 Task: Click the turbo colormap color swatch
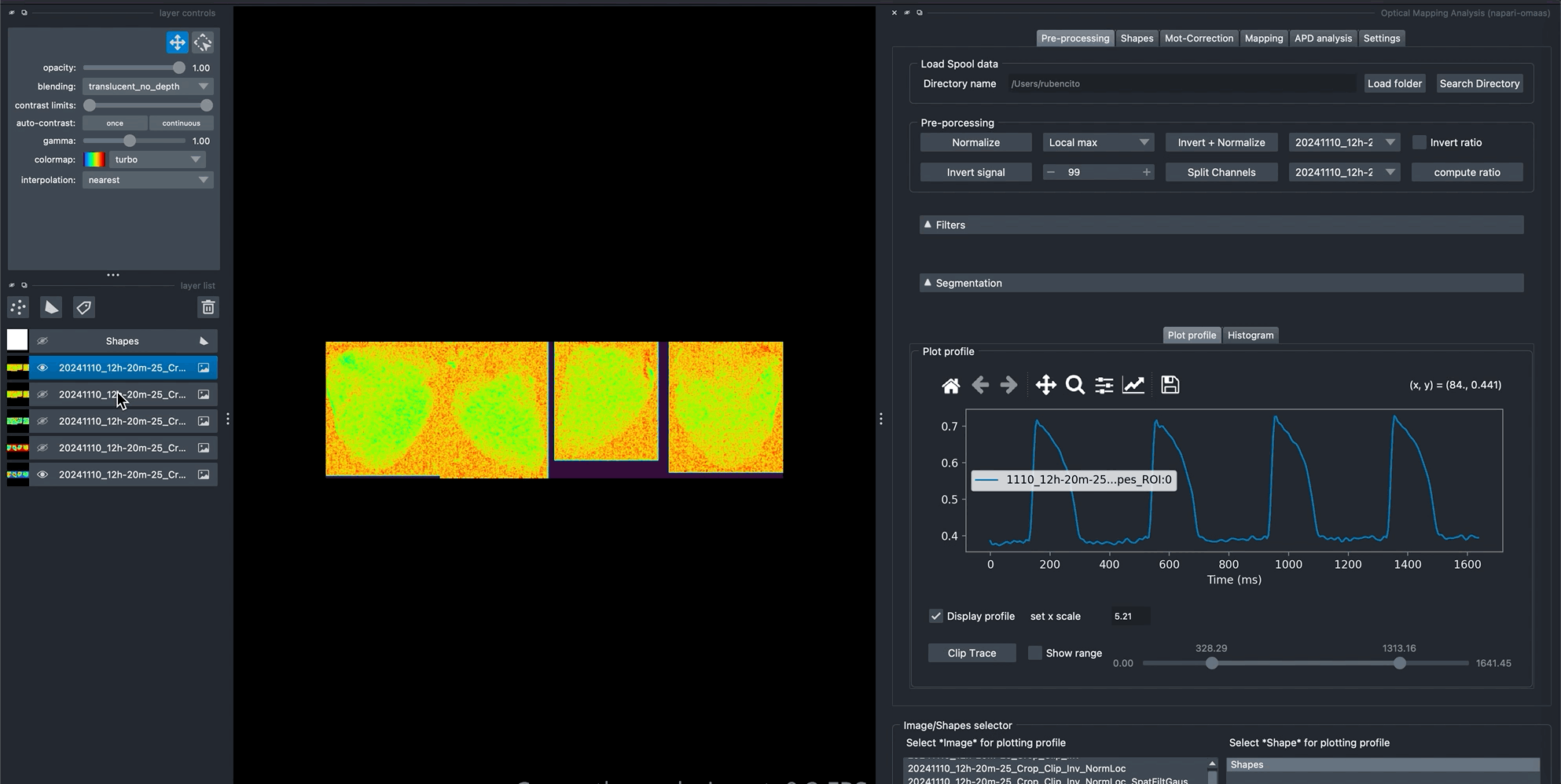(x=94, y=159)
